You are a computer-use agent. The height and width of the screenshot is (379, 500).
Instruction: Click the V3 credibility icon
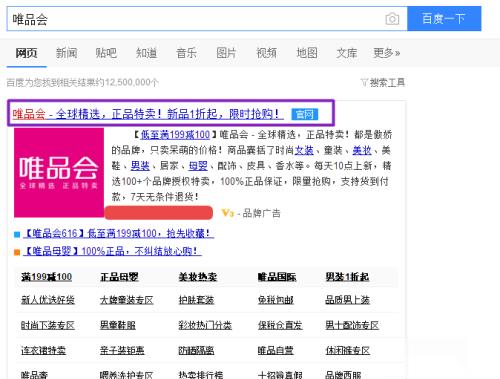click(x=228, y=213)
